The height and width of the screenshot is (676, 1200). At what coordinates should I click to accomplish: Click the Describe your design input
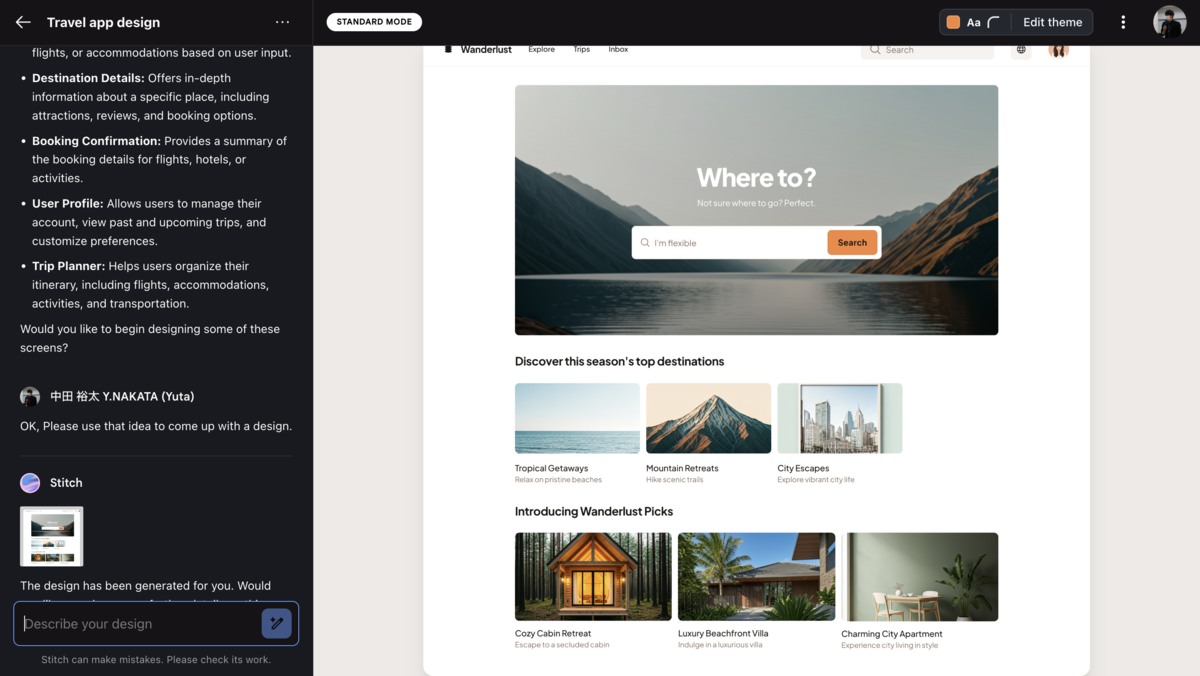click(138, 624)
